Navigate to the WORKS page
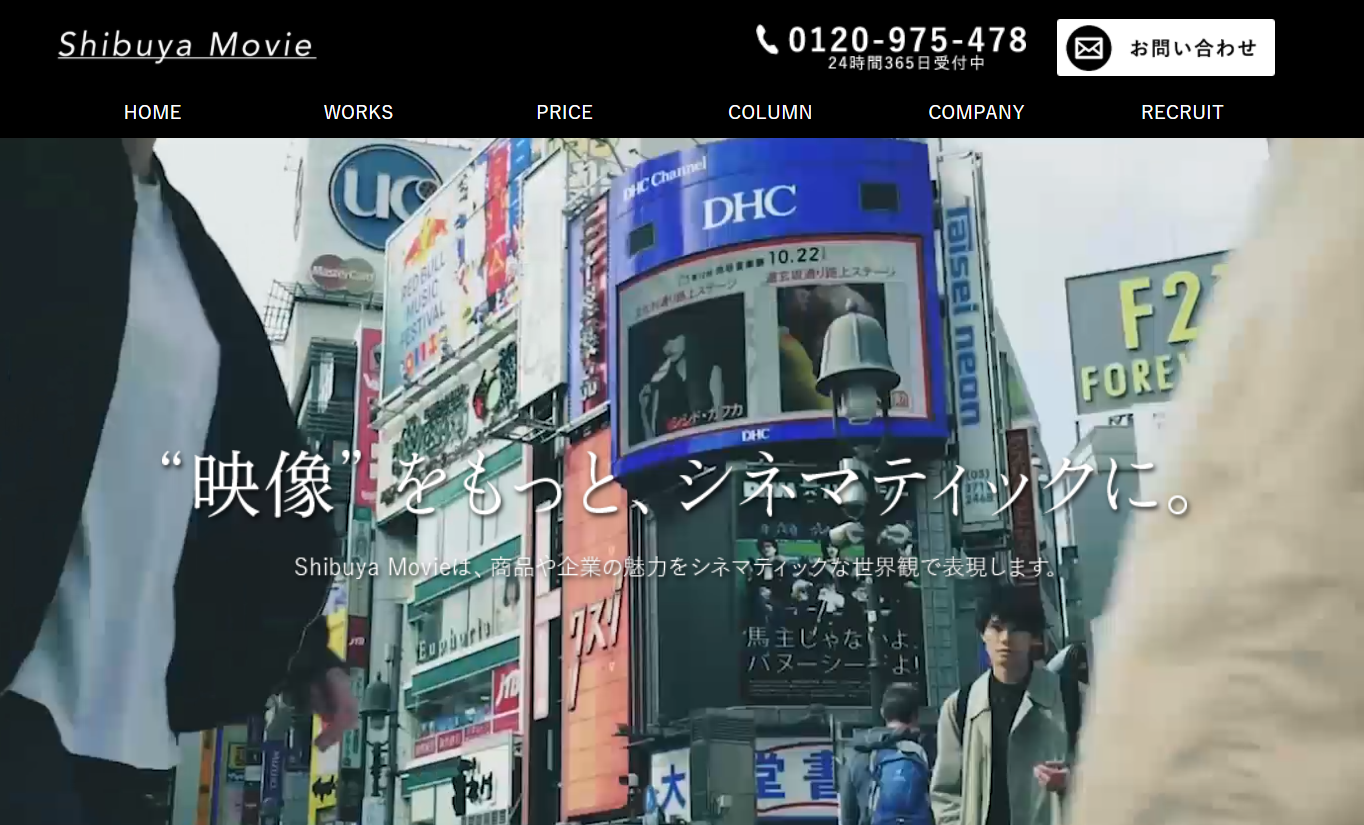The height and width of the screenshot is (825, 1364). [x=357, y=112]
